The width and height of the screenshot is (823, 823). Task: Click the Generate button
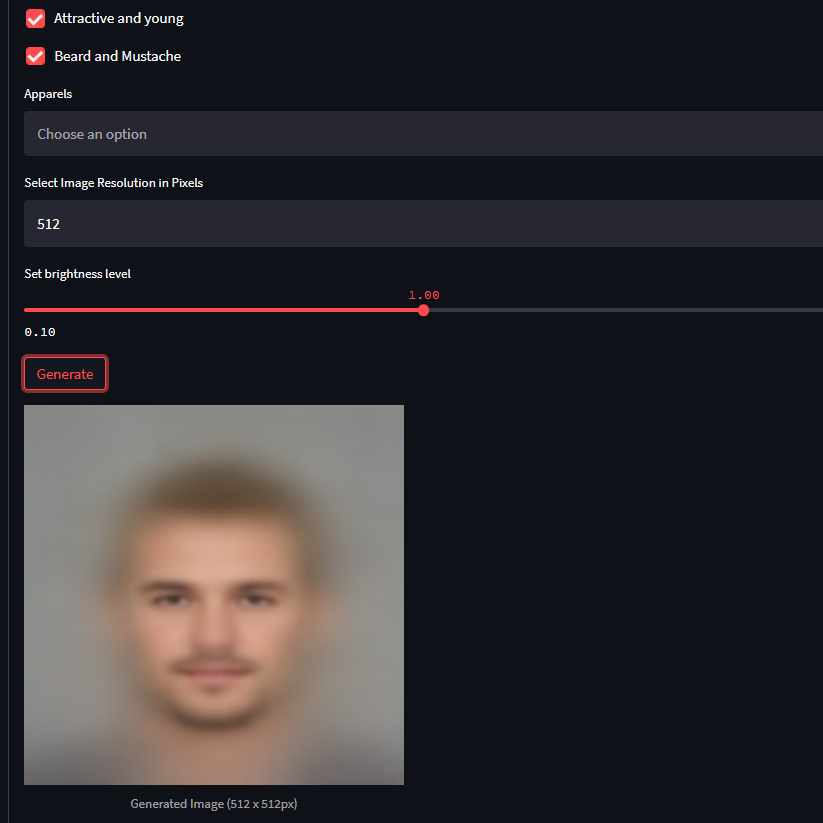65,374
